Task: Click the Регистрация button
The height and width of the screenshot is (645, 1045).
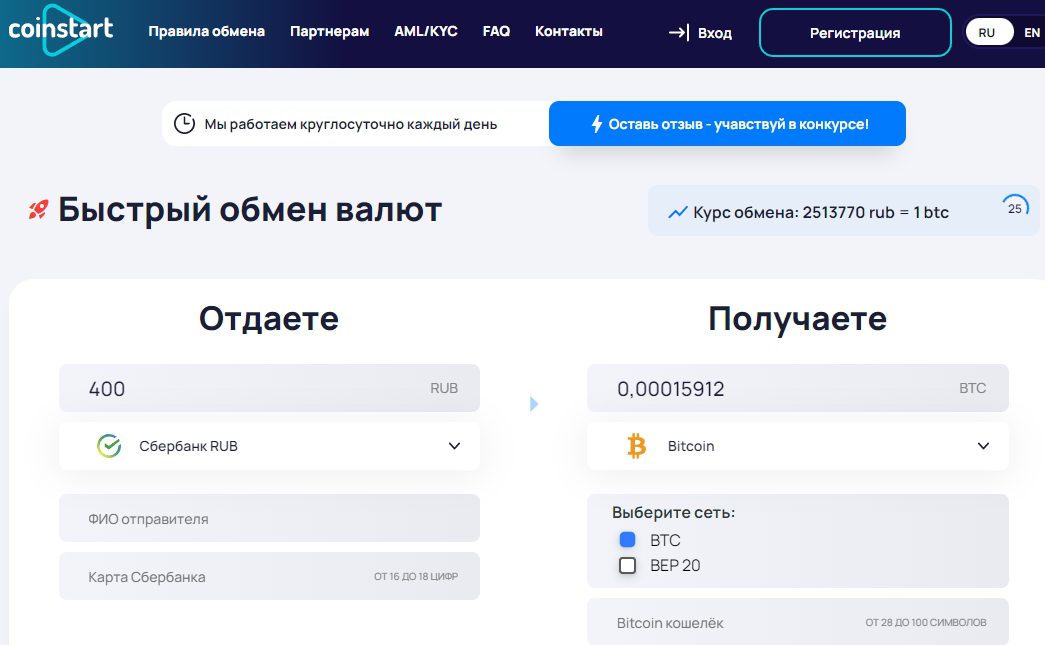Action: 855,33
